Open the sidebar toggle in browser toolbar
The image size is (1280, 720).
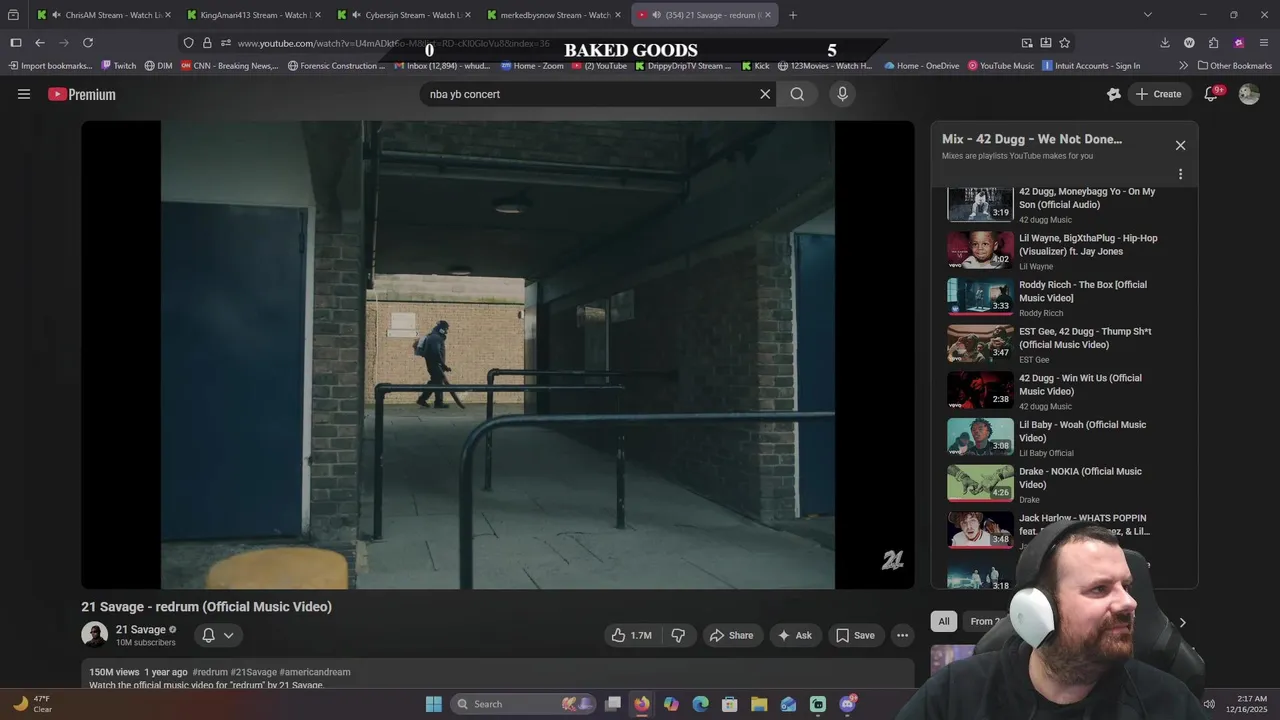point(15,43)
